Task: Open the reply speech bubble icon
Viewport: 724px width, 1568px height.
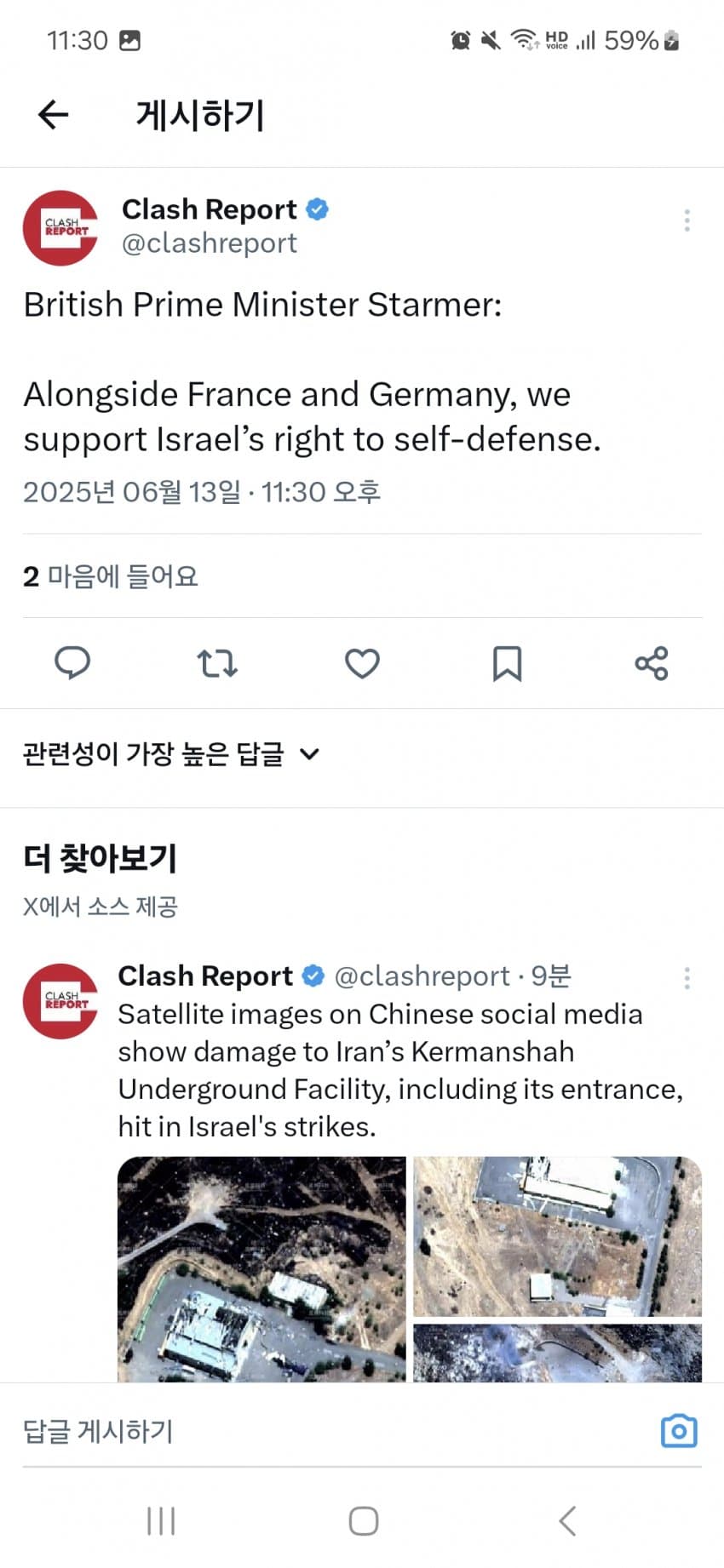Action: [72, 662]
